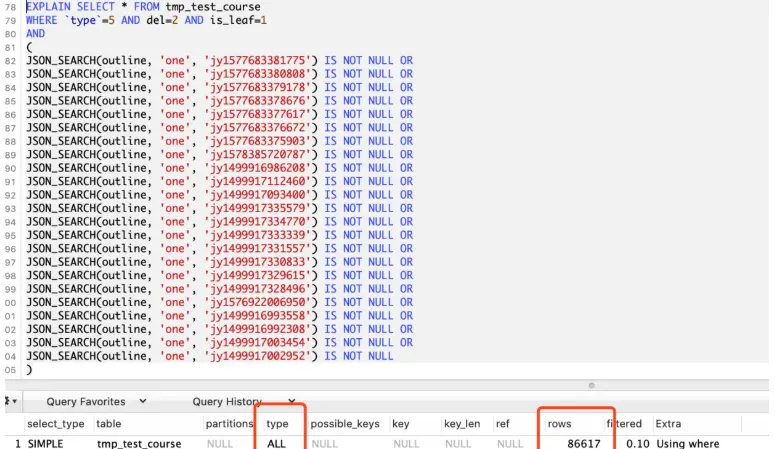
Task: Click line number 90 in the gutter
Action: coord(10,169)
